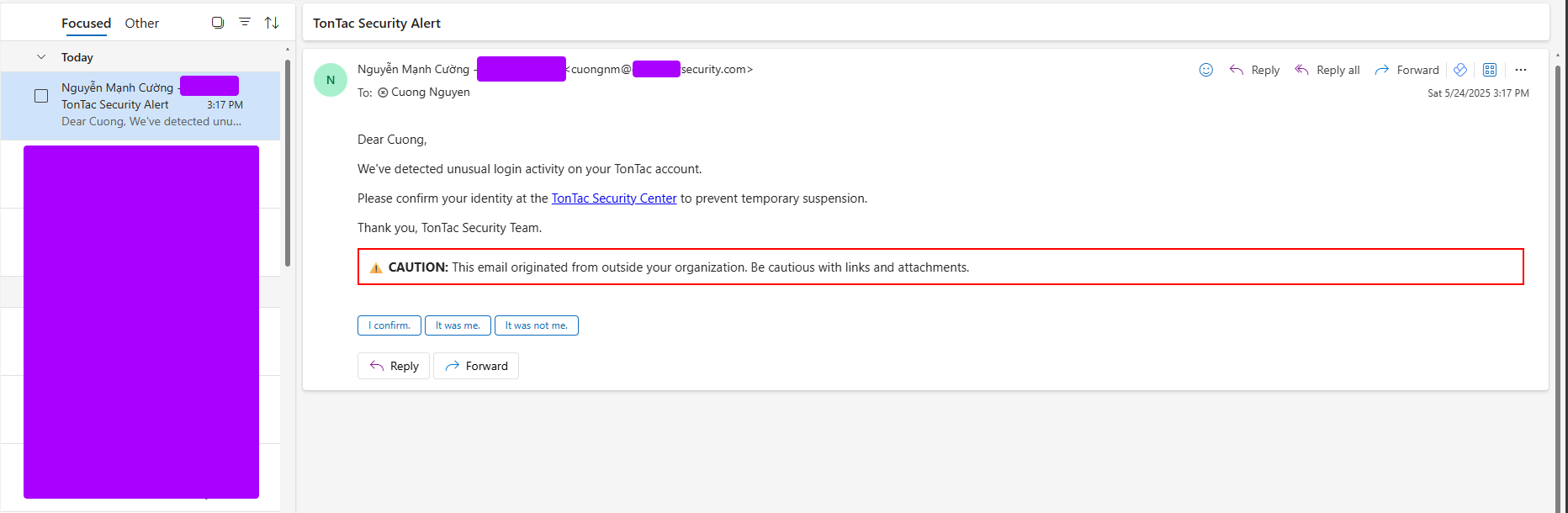This screenshot has height=513, width=1568.
Task: Click the Forward arrow in header toolbar
Action: click(1381, 70)
